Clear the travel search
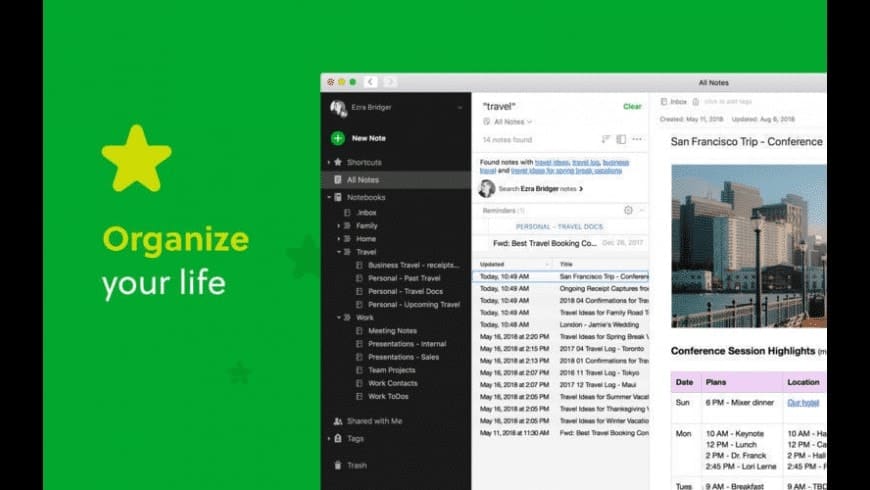Viewport: 870px width, 490px height. [632, 106]
